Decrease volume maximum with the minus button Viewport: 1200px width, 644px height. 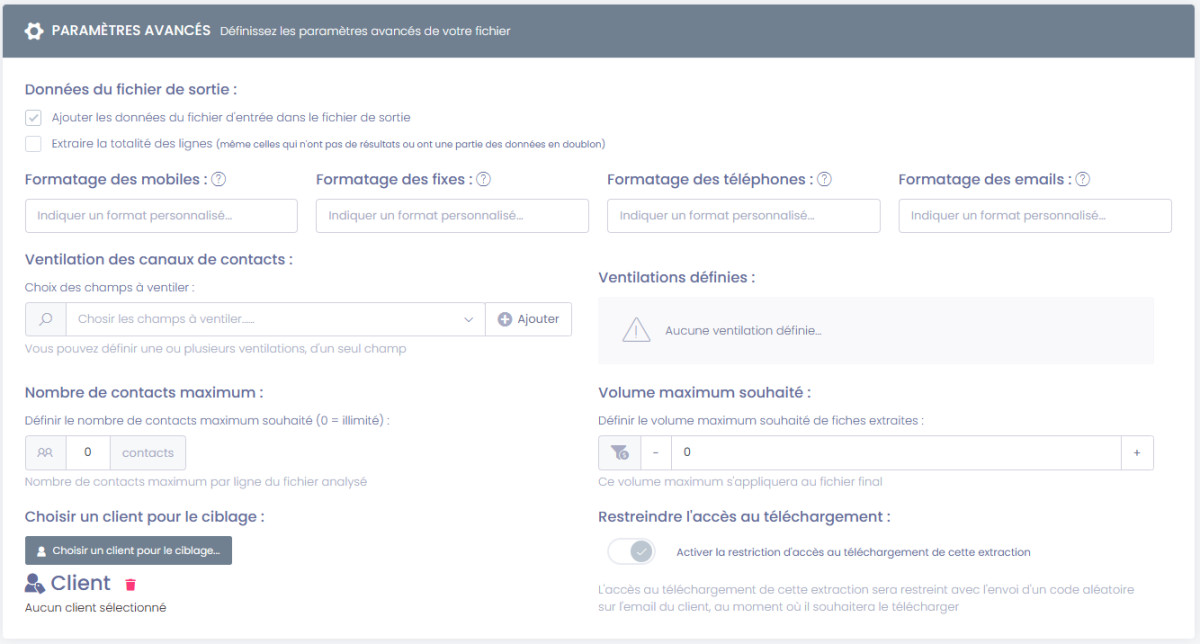coord(655,453)
